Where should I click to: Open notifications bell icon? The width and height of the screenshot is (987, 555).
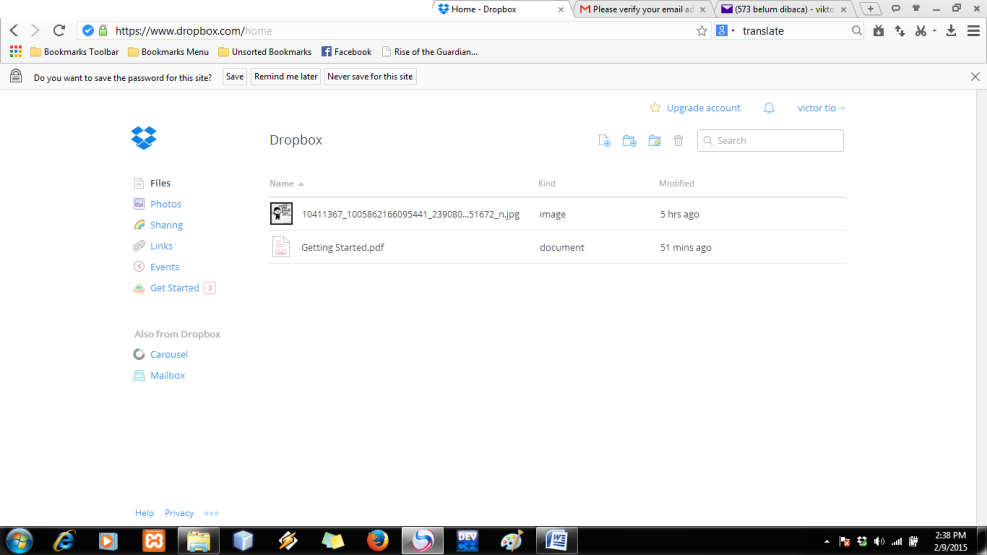point(769,108)
